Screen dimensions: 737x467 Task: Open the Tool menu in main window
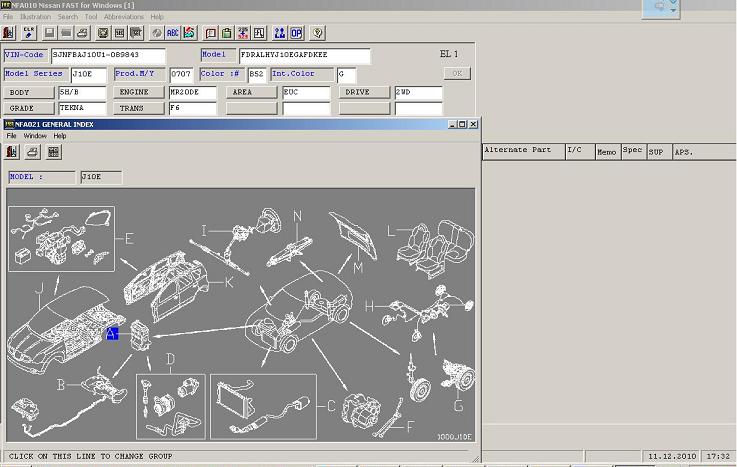click(91, 16)
